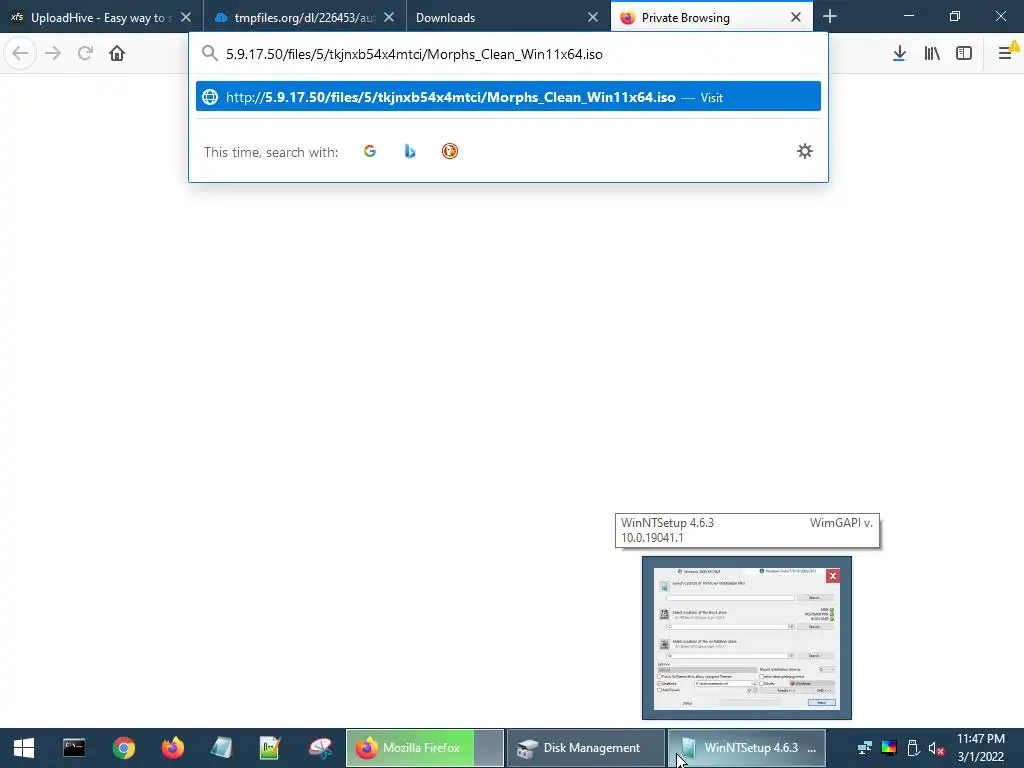
Task: Reload the current page
Action: pos(85,53)
